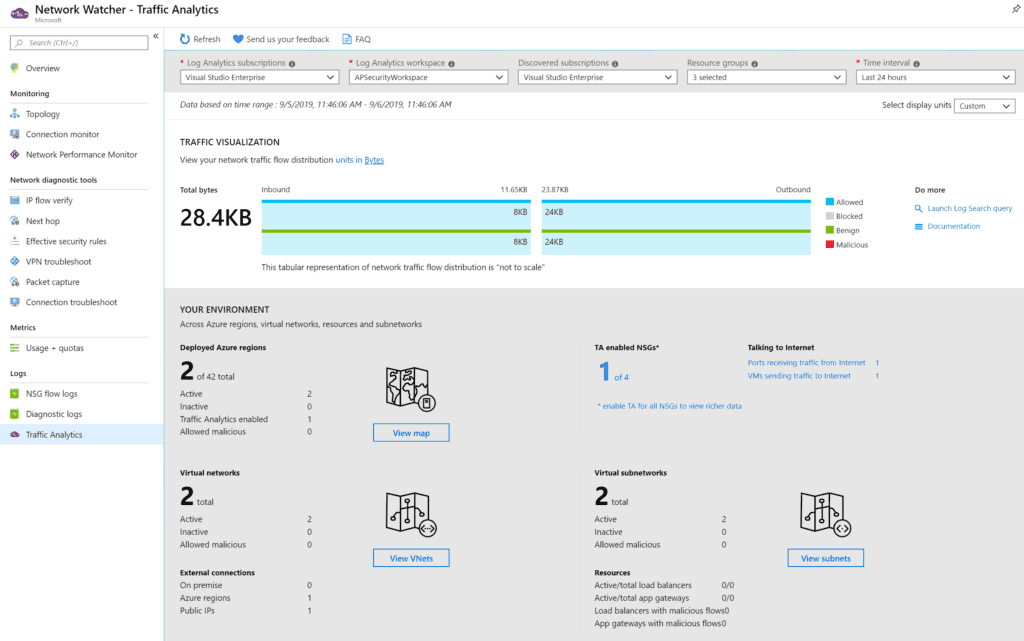Click info icon beside Log Analytics workspace

pos(451,64)
